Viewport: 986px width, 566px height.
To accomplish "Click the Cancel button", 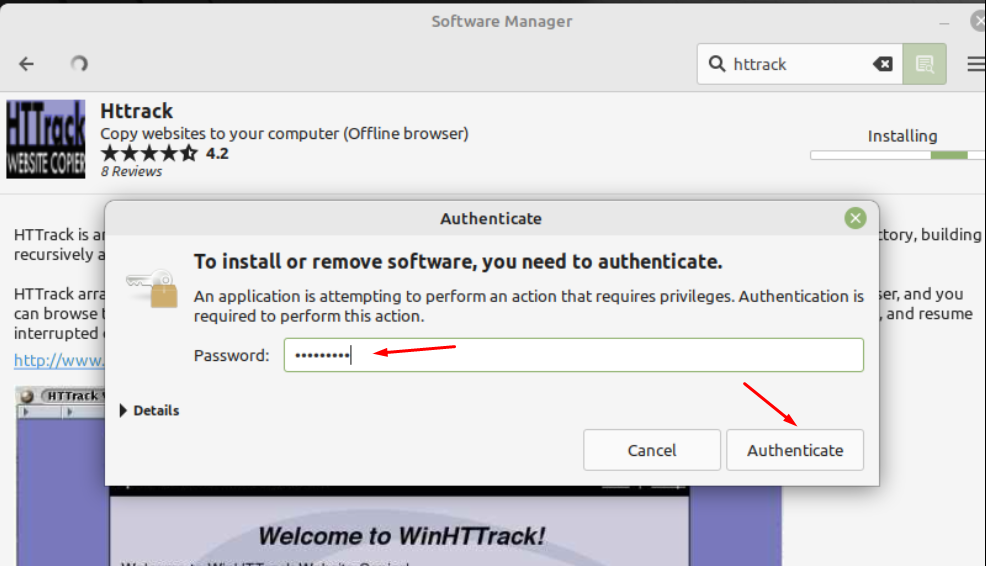I will 651,450.
